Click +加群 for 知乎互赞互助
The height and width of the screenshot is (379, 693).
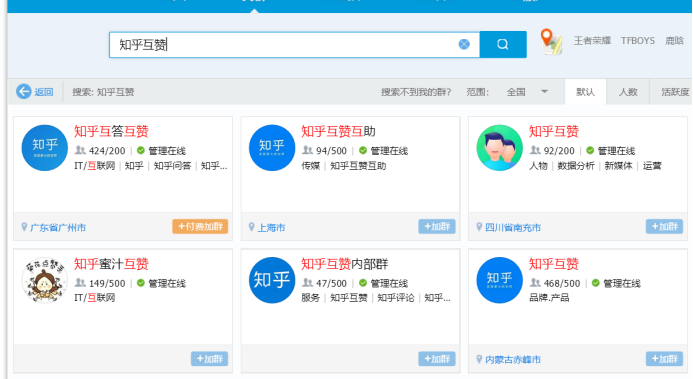437,227
